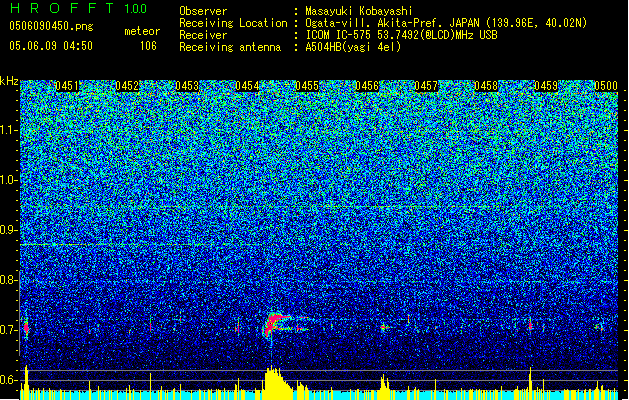Viewport: 629px width, 400px height.
Task: Click the 0.8 kHz axis label
Action: [x=9, y=280]
